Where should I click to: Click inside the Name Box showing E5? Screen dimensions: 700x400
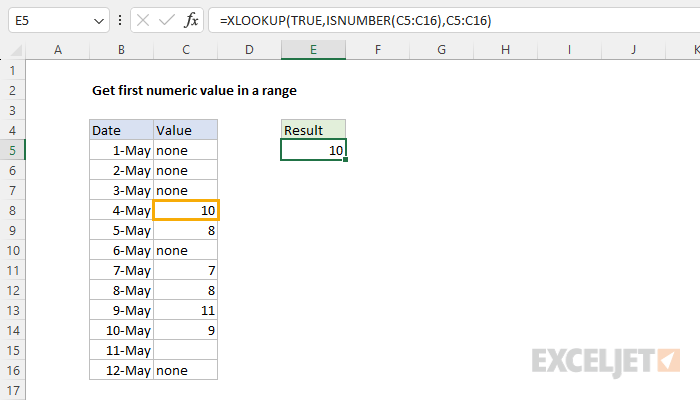[x=45, y=21]
